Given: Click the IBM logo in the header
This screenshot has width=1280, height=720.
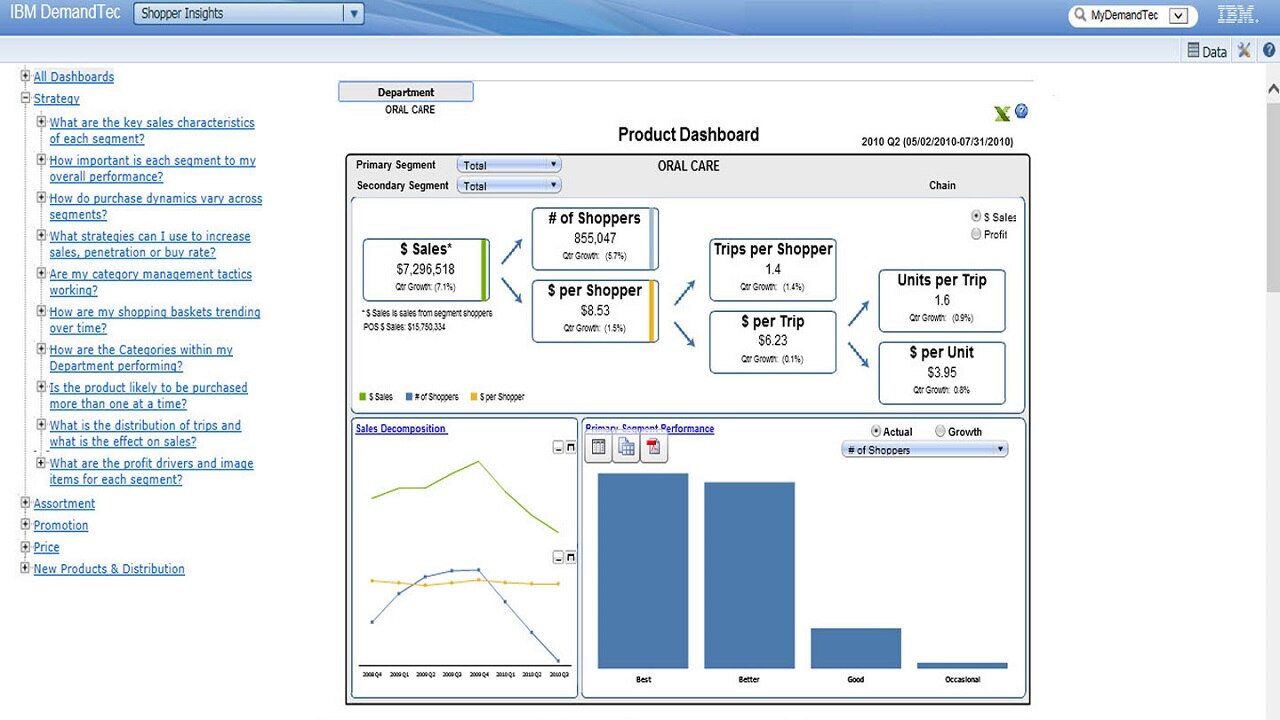Looking at the screenshot, I should click(1238, 15).
